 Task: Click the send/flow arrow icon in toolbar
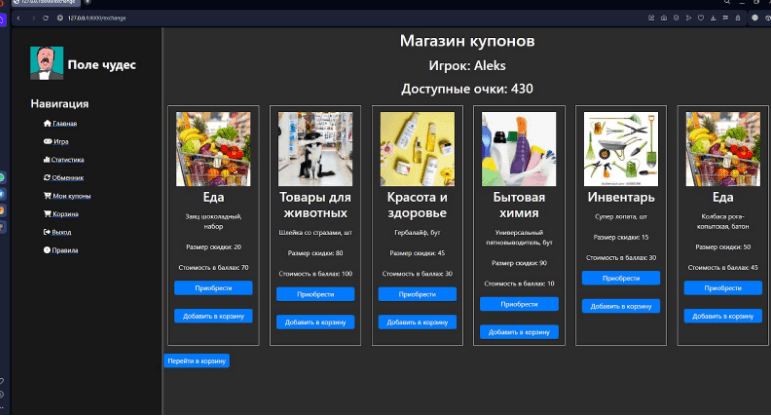(x=688, y=18)
